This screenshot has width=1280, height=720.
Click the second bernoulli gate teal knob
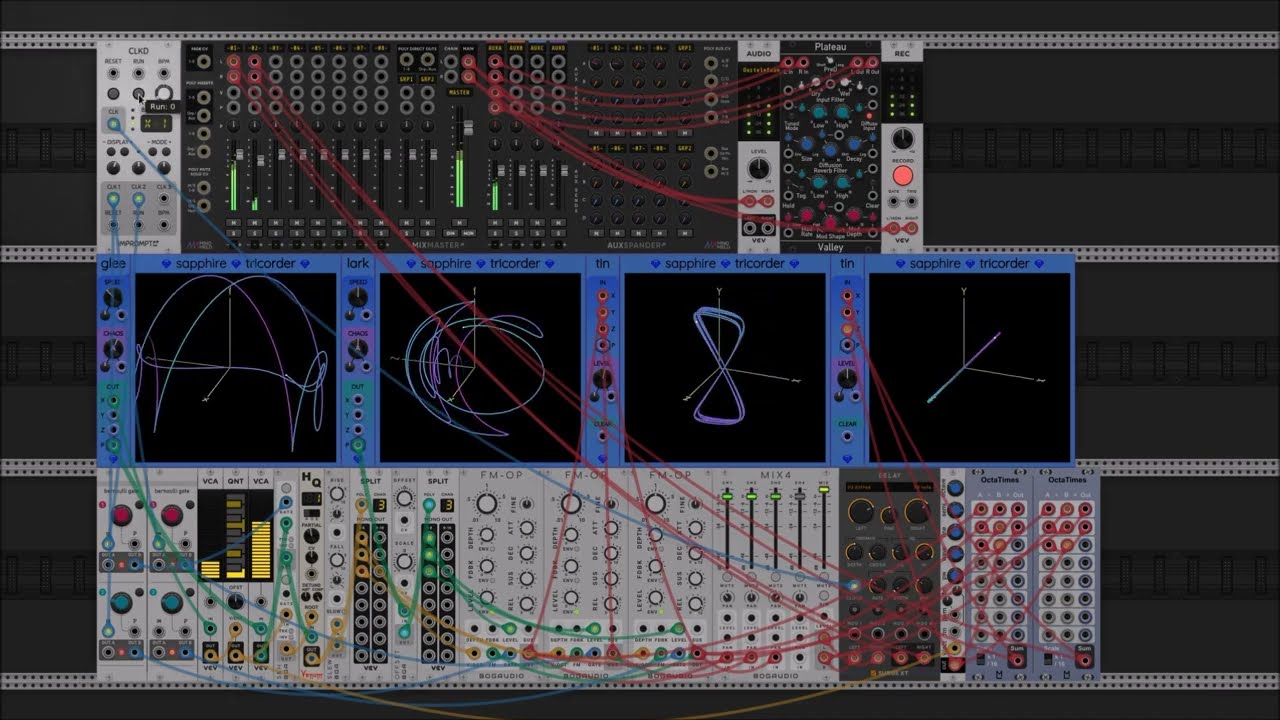coord(172,603)
